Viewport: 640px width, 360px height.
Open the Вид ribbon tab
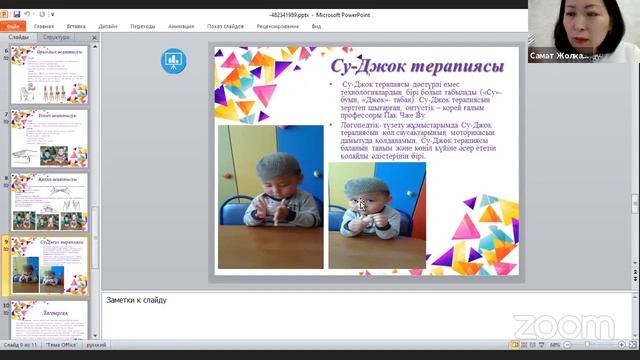pos(316,27)
